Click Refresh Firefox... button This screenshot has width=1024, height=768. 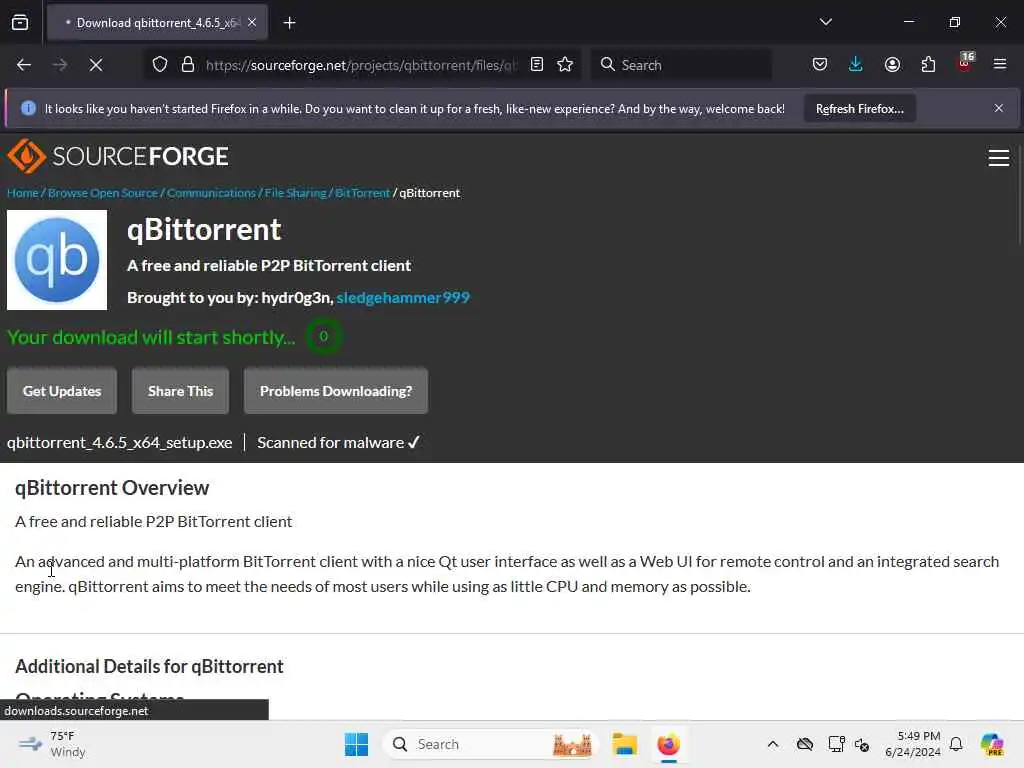tap(859, 108)
